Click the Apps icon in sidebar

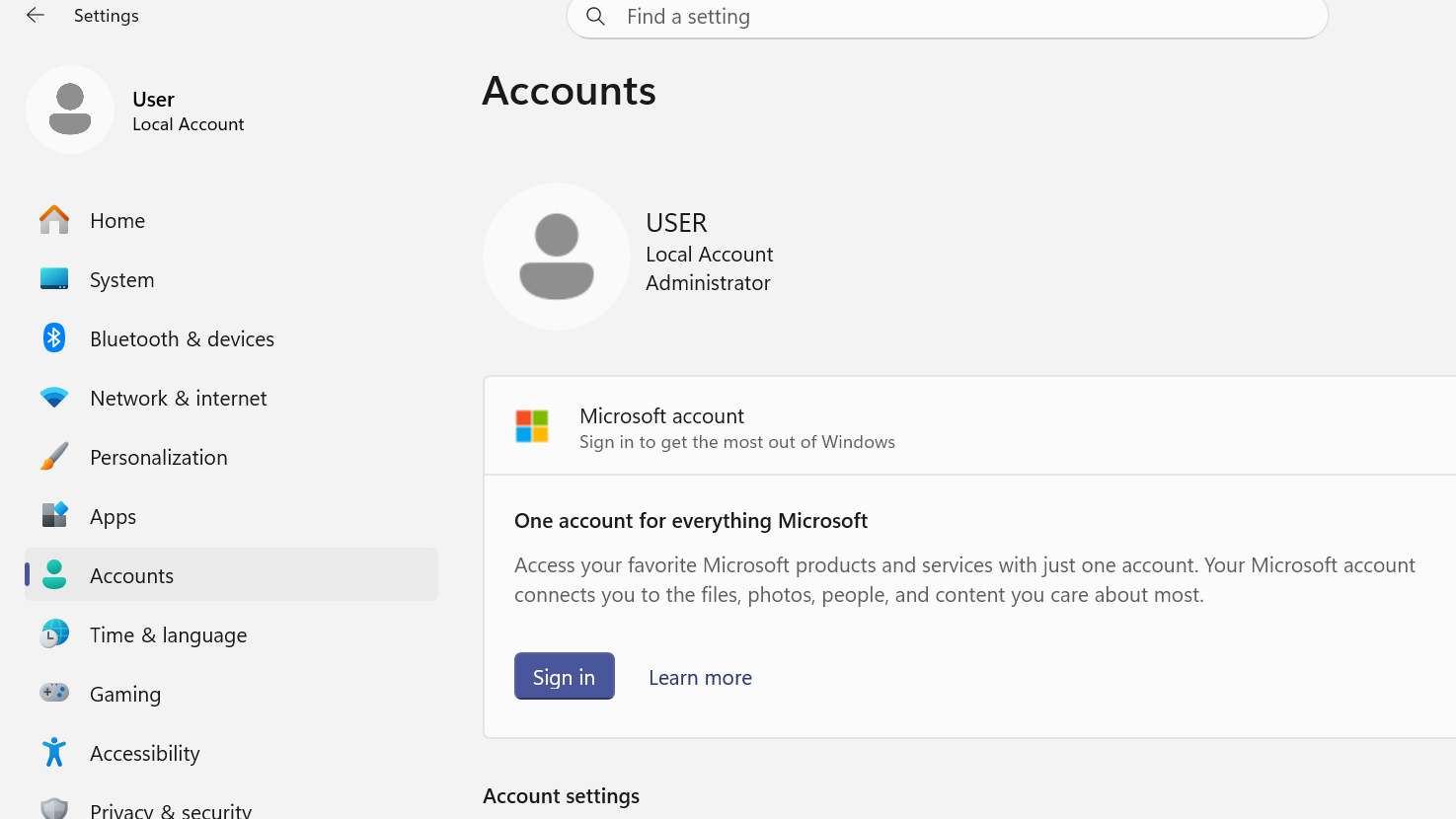[54, 515]
